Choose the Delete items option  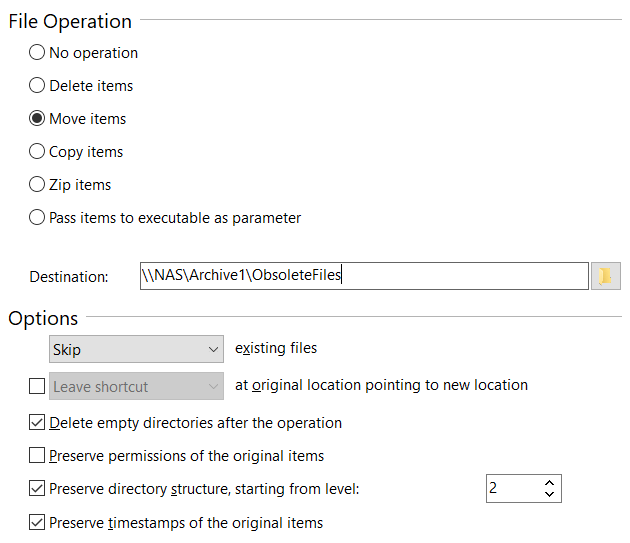pos(37,86)
